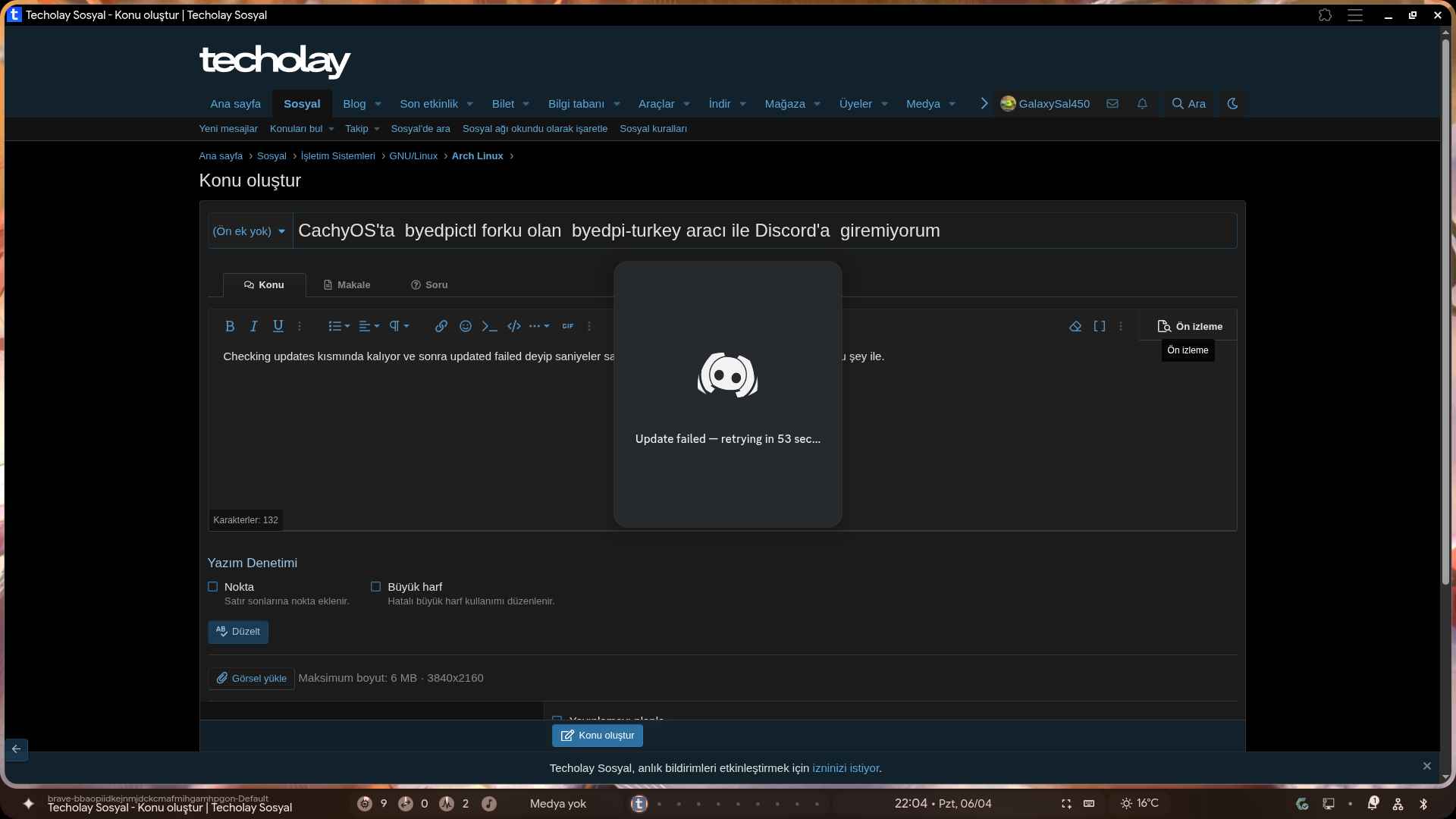1456x819 pixels.
Task: Insert inline code with terminal prompt icon
Action: pyautogui.click(x=490, y=326)
